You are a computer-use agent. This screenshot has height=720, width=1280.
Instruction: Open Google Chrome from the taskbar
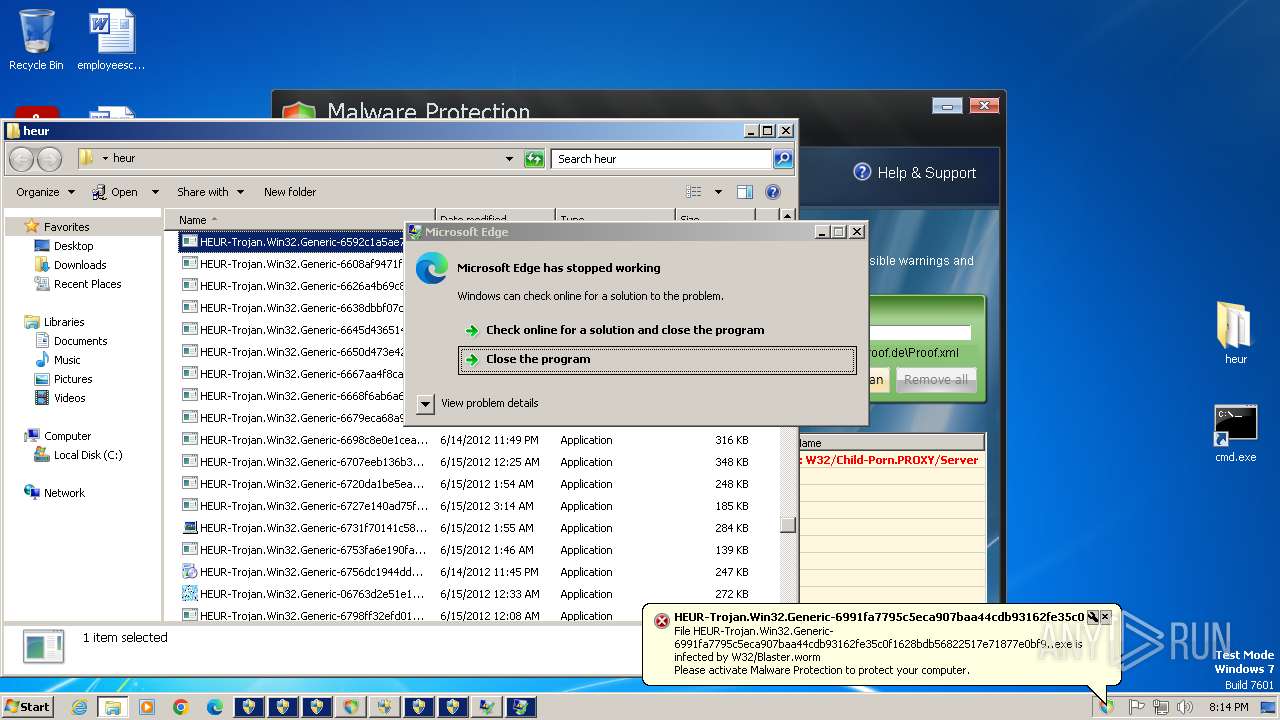181,707
